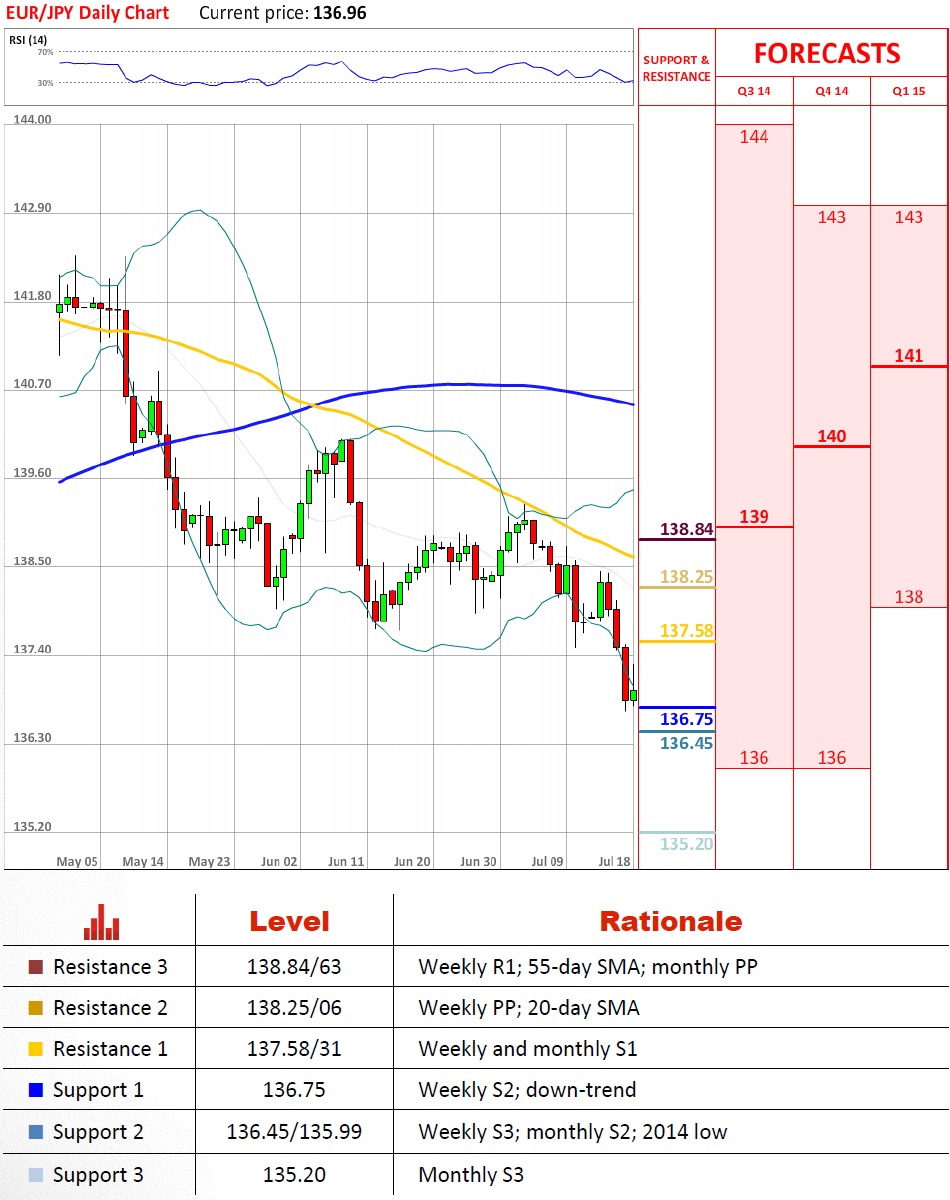Click the '138.25' resistance level label beside chart
Screen dimensions: 950x1200
click(687, 576)
